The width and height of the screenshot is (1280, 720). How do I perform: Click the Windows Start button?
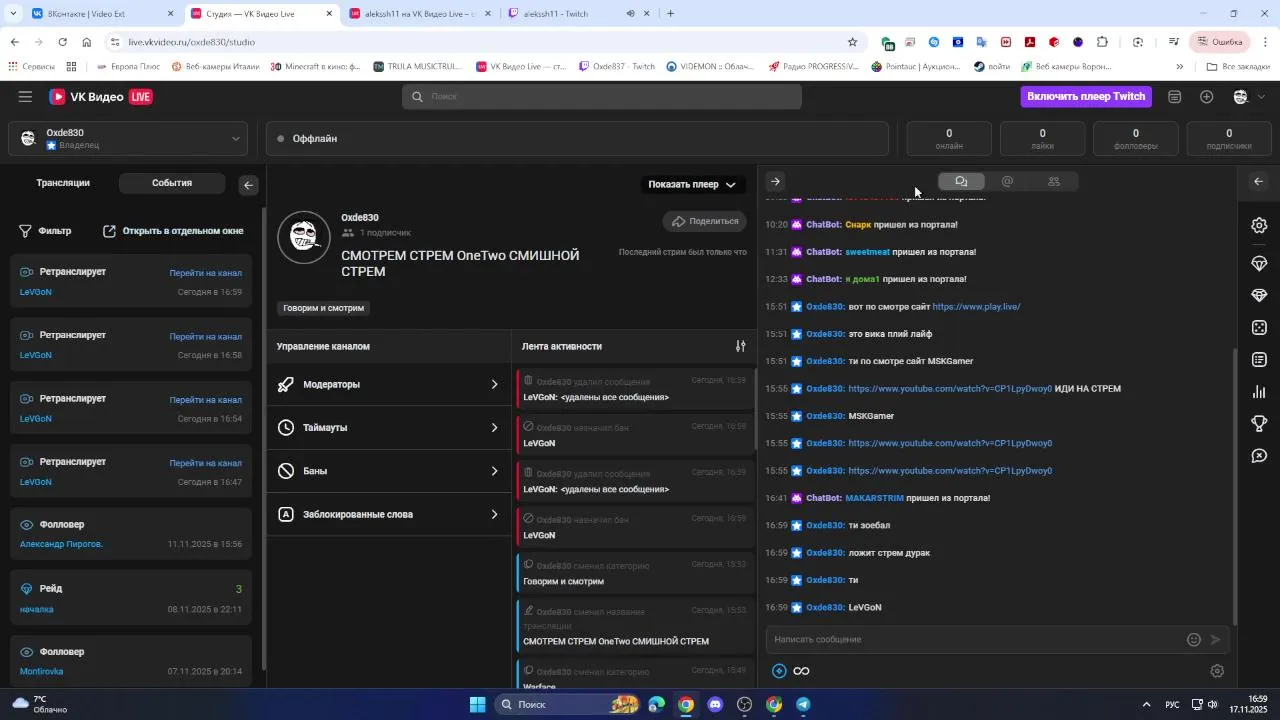tap(478, 705)
